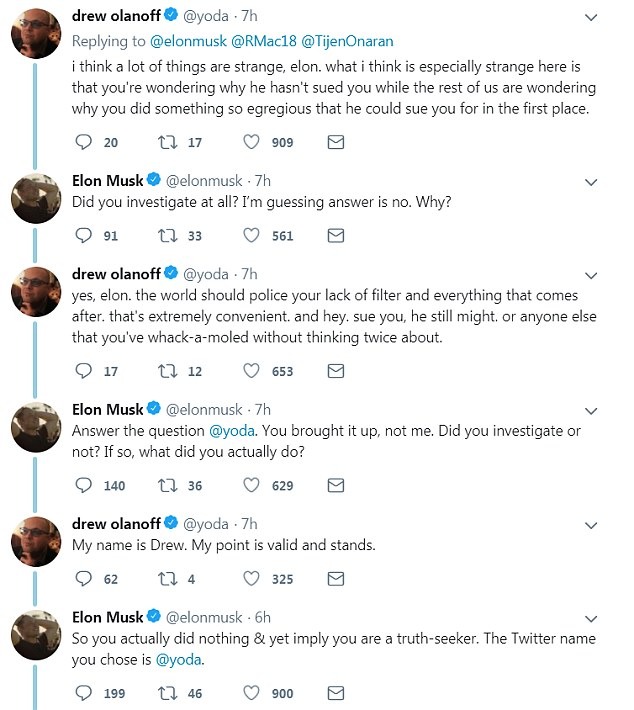Screen dimensions: 634x710
Task: Retweet Elon's last tweet with 46 retweets
Action: tap(167, 693)
